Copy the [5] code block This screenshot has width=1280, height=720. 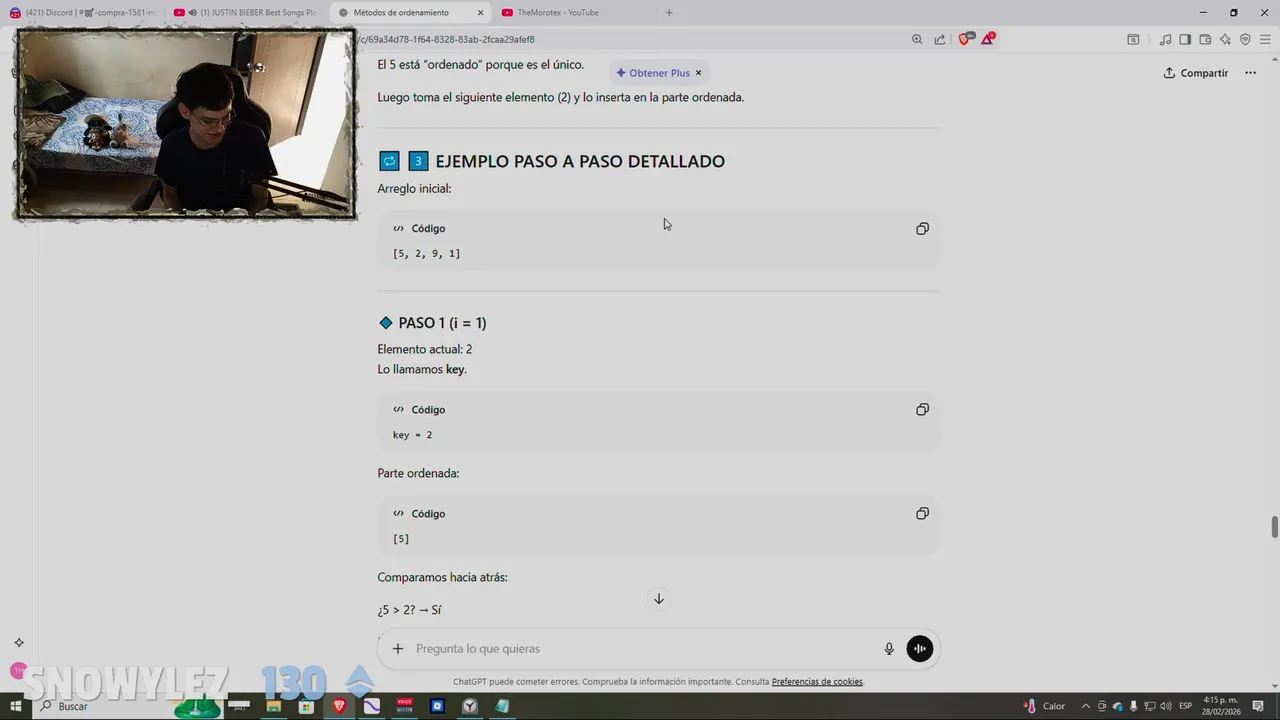coord(922,514)
